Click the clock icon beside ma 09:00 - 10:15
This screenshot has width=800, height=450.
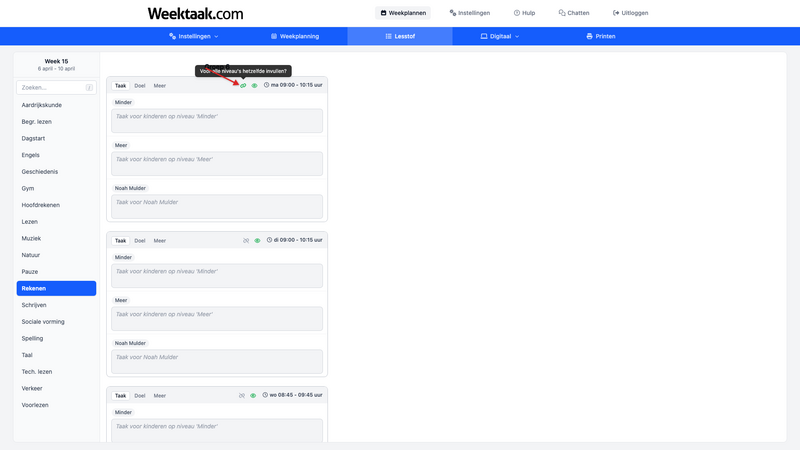tap(267, 86)
